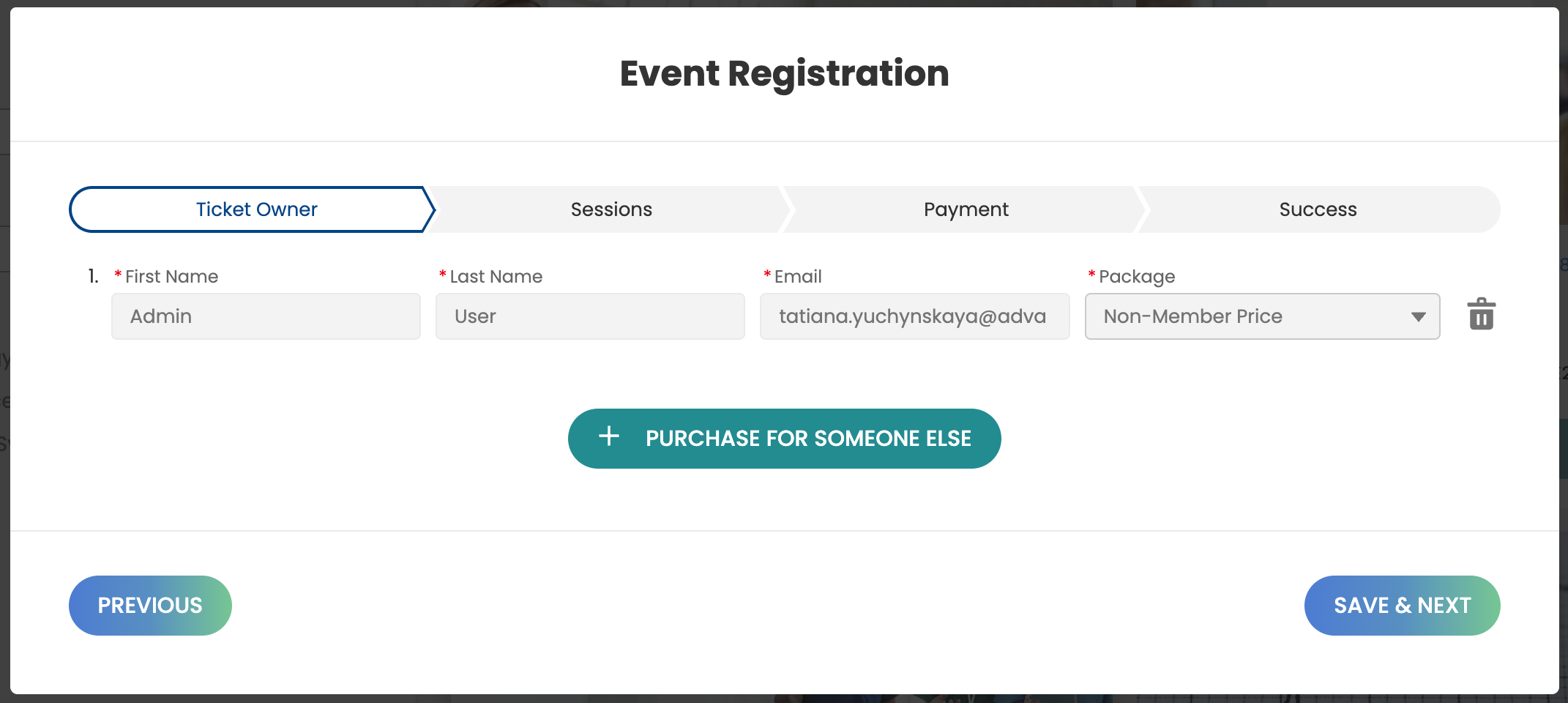This screenshot has width=1568, height=703.
Task: Click the Last Name label
Action: (496, 277)
